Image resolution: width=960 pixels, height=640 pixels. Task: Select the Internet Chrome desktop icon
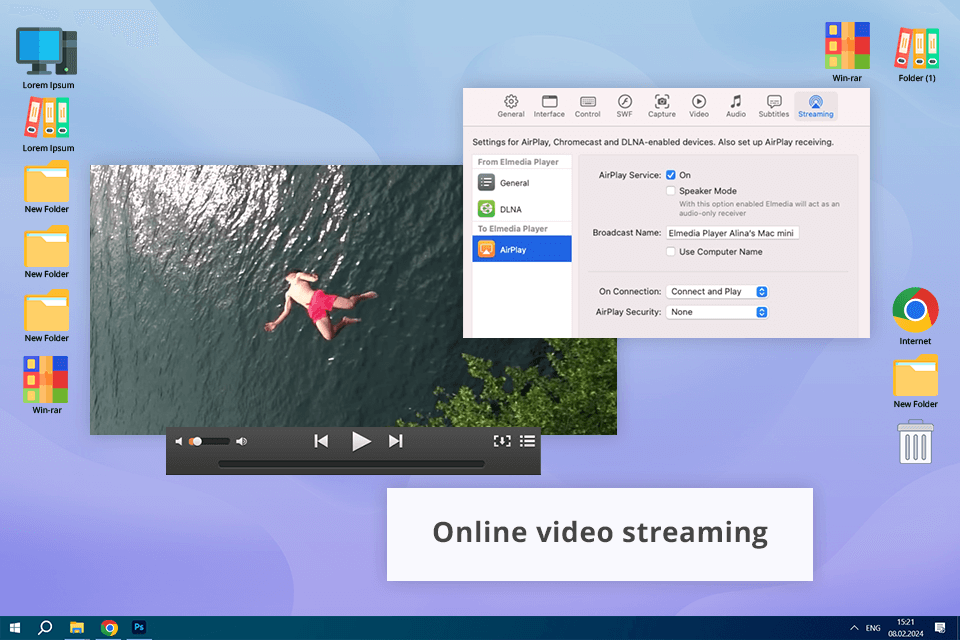(915, 316)
